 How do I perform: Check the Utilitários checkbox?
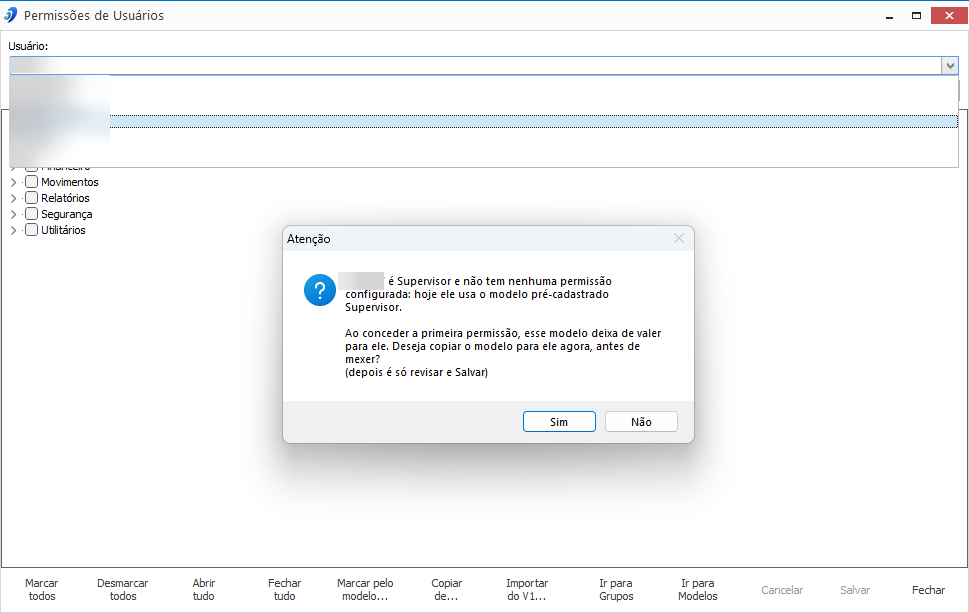[x=32, y=230]
